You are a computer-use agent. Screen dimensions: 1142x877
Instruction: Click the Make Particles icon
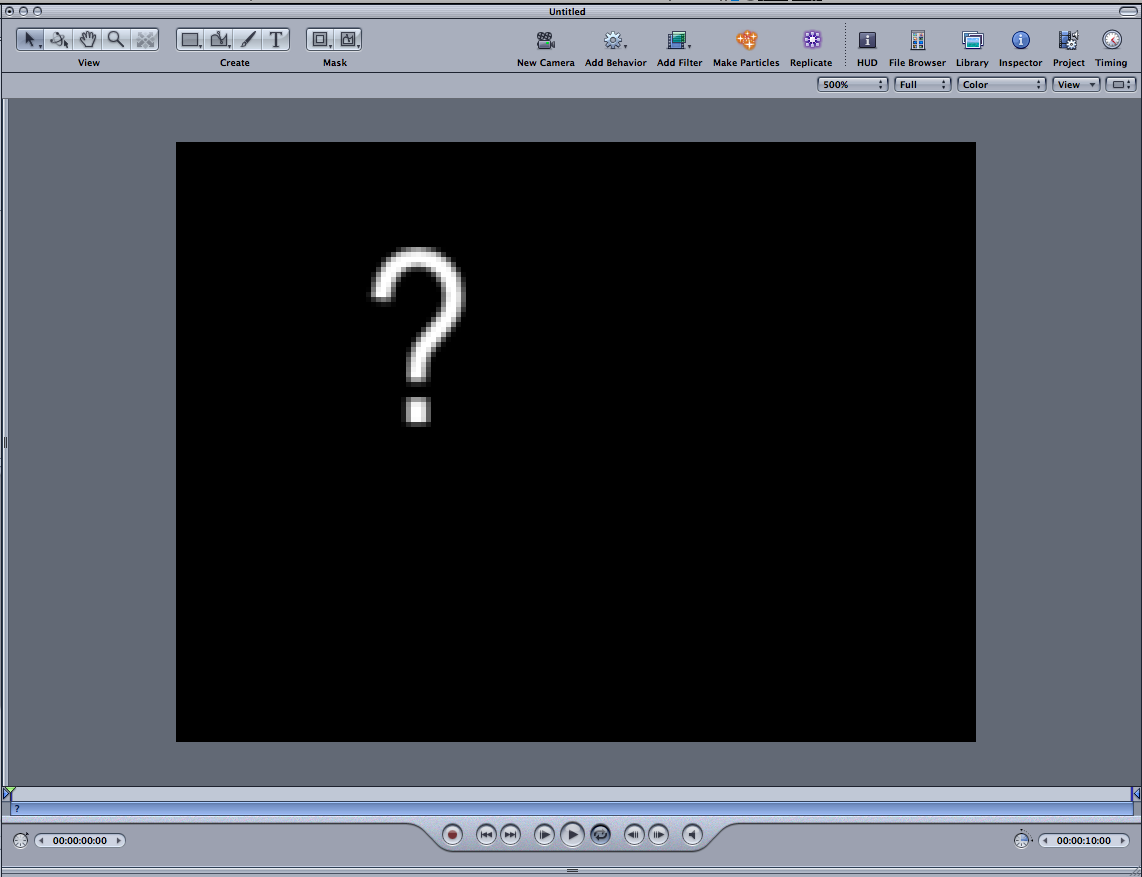click(746, 41)
